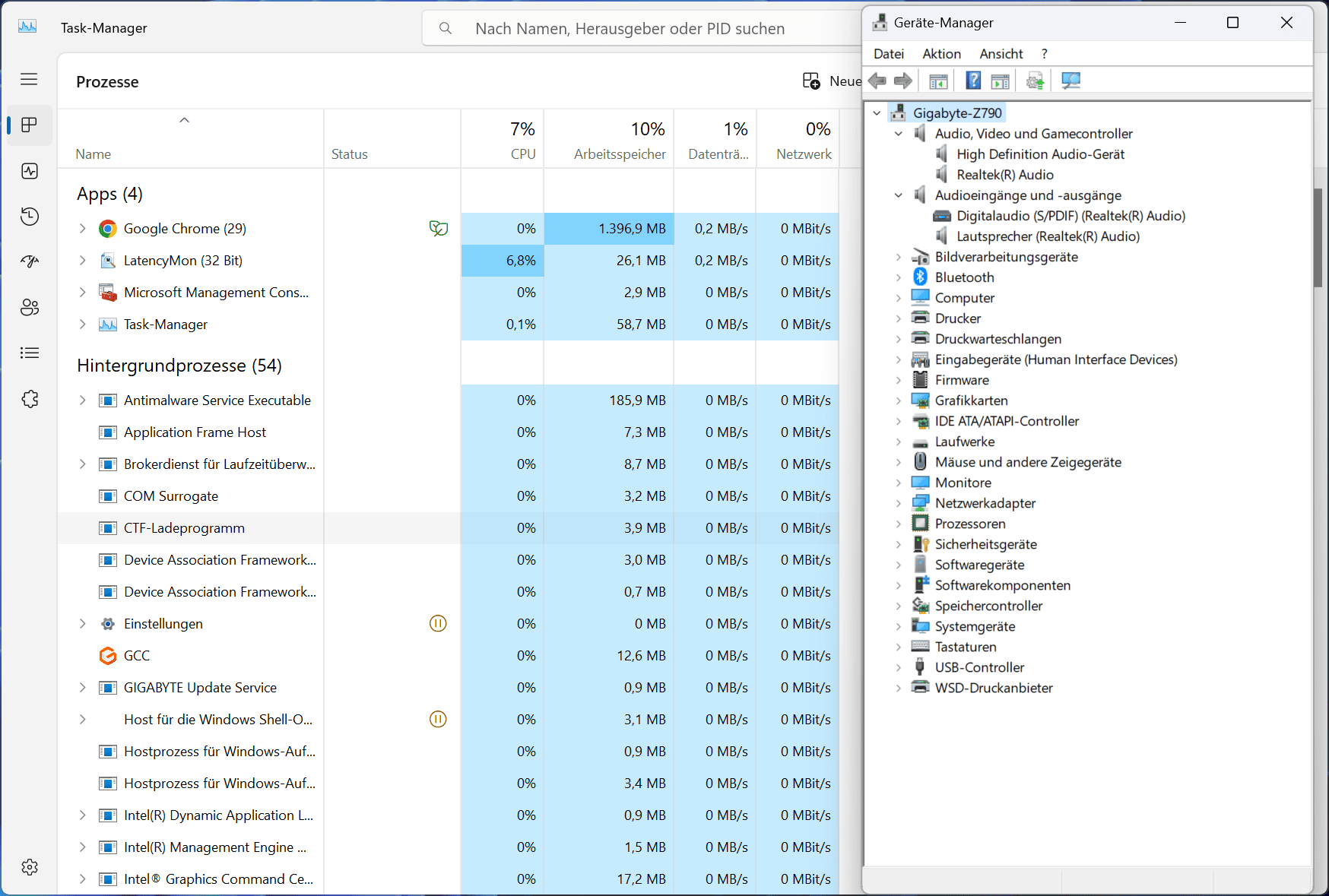Select the Application Frame Host process
The height and width of the screenshot is (896, 1329).
449,432
